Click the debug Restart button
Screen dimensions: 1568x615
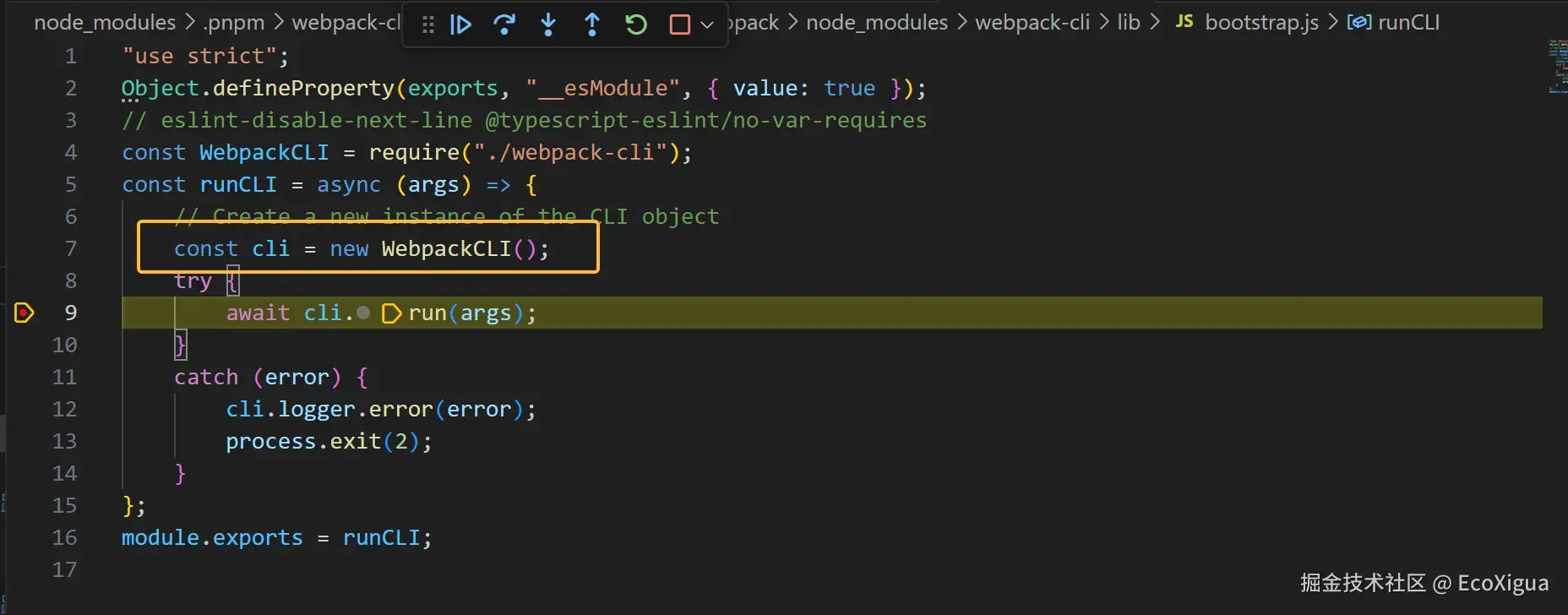click(636, 24)
